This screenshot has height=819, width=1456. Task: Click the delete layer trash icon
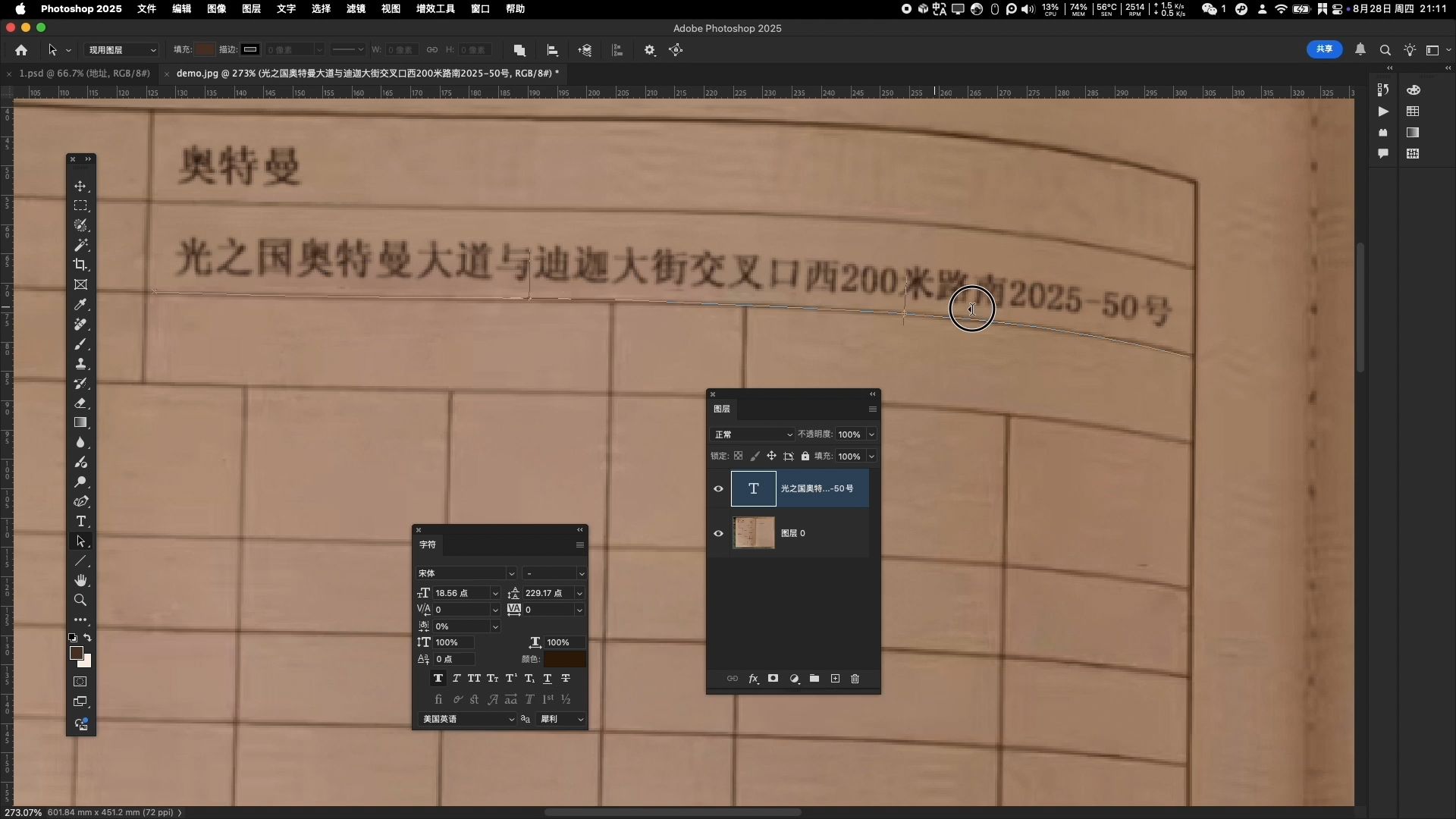click(x=855, y=679)
